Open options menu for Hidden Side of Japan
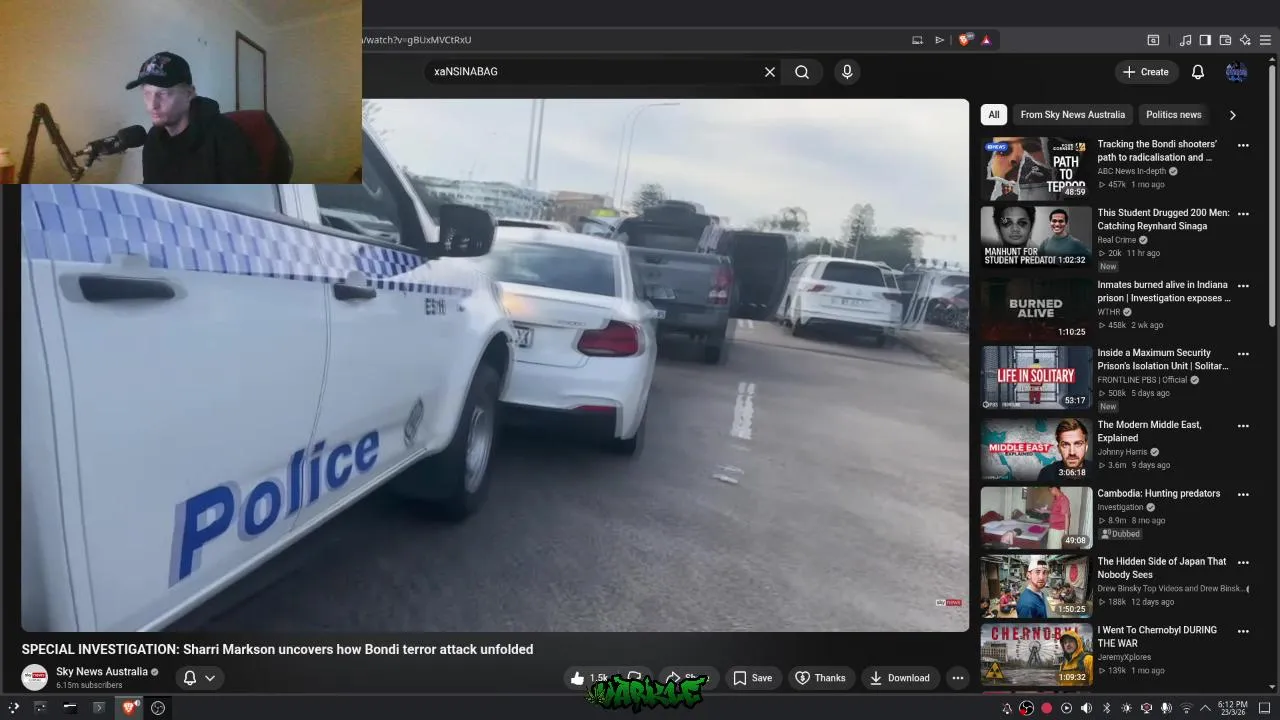Viewport: 1280px width, 720px height. pos(1243,563)
